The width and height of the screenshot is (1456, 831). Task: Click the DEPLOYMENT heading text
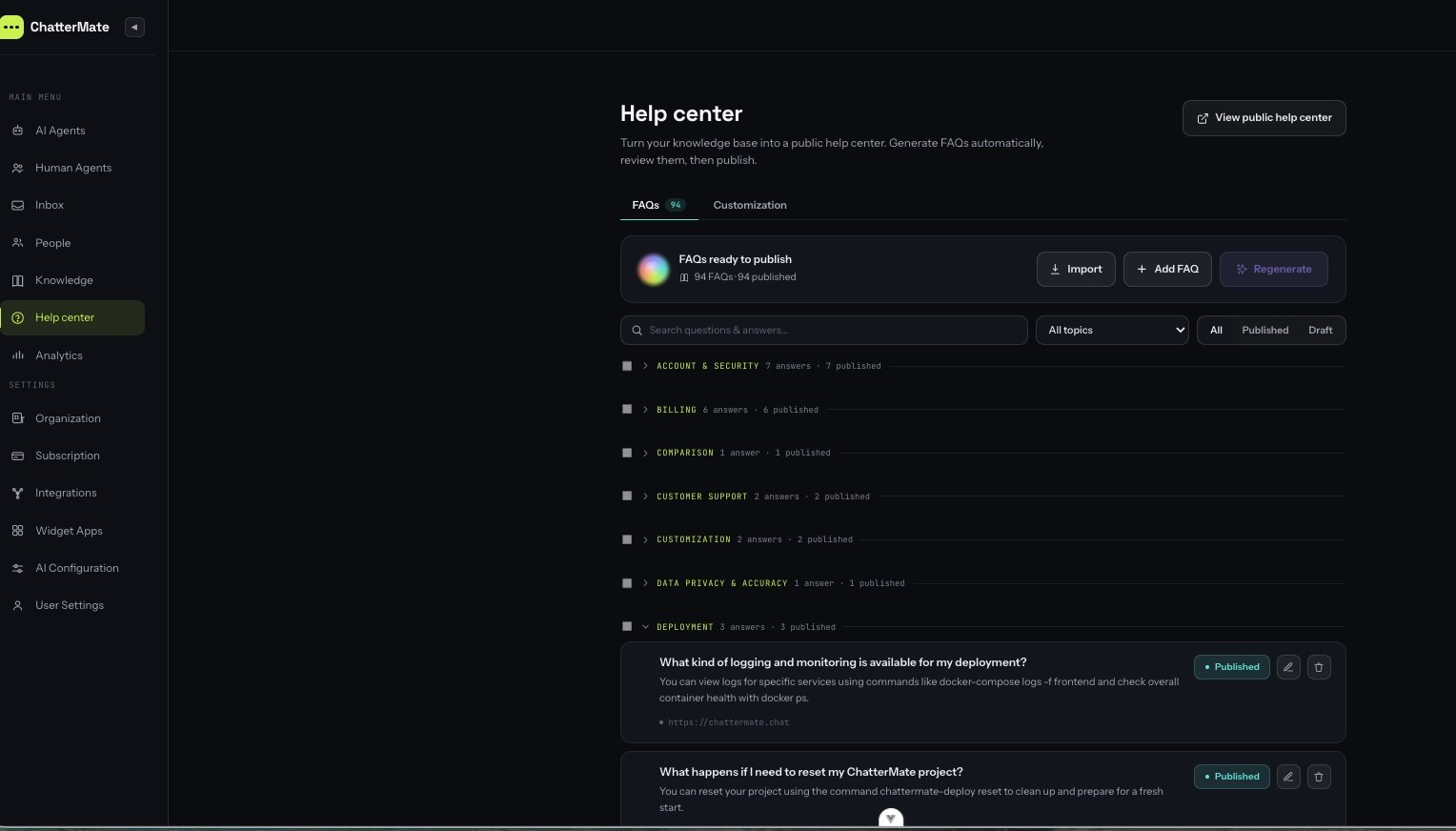pyautogui.click(x=685, y=627)
